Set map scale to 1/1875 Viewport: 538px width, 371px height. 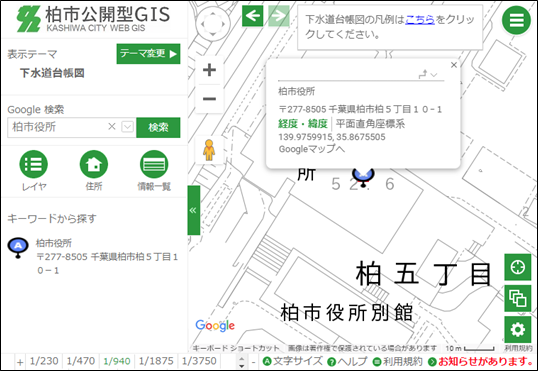coord(156,361)
